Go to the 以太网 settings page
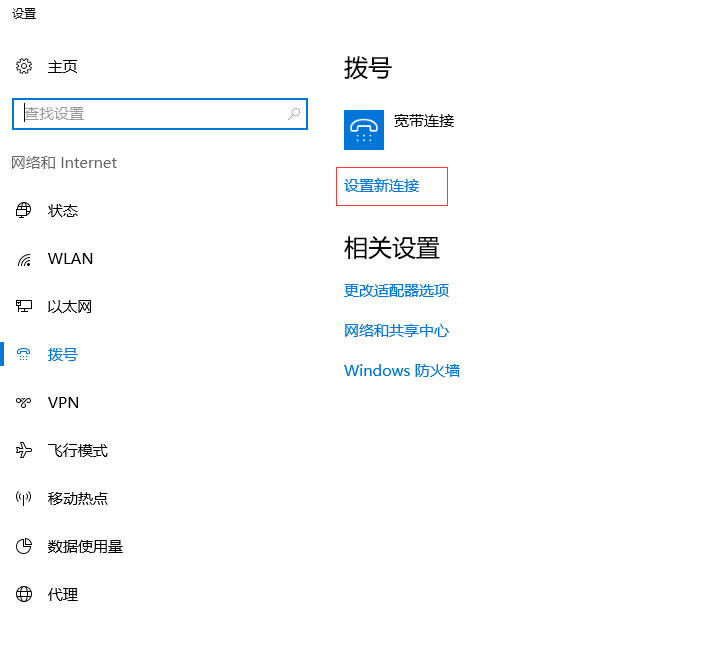716x651 pixels. click(x=69, y=307)
